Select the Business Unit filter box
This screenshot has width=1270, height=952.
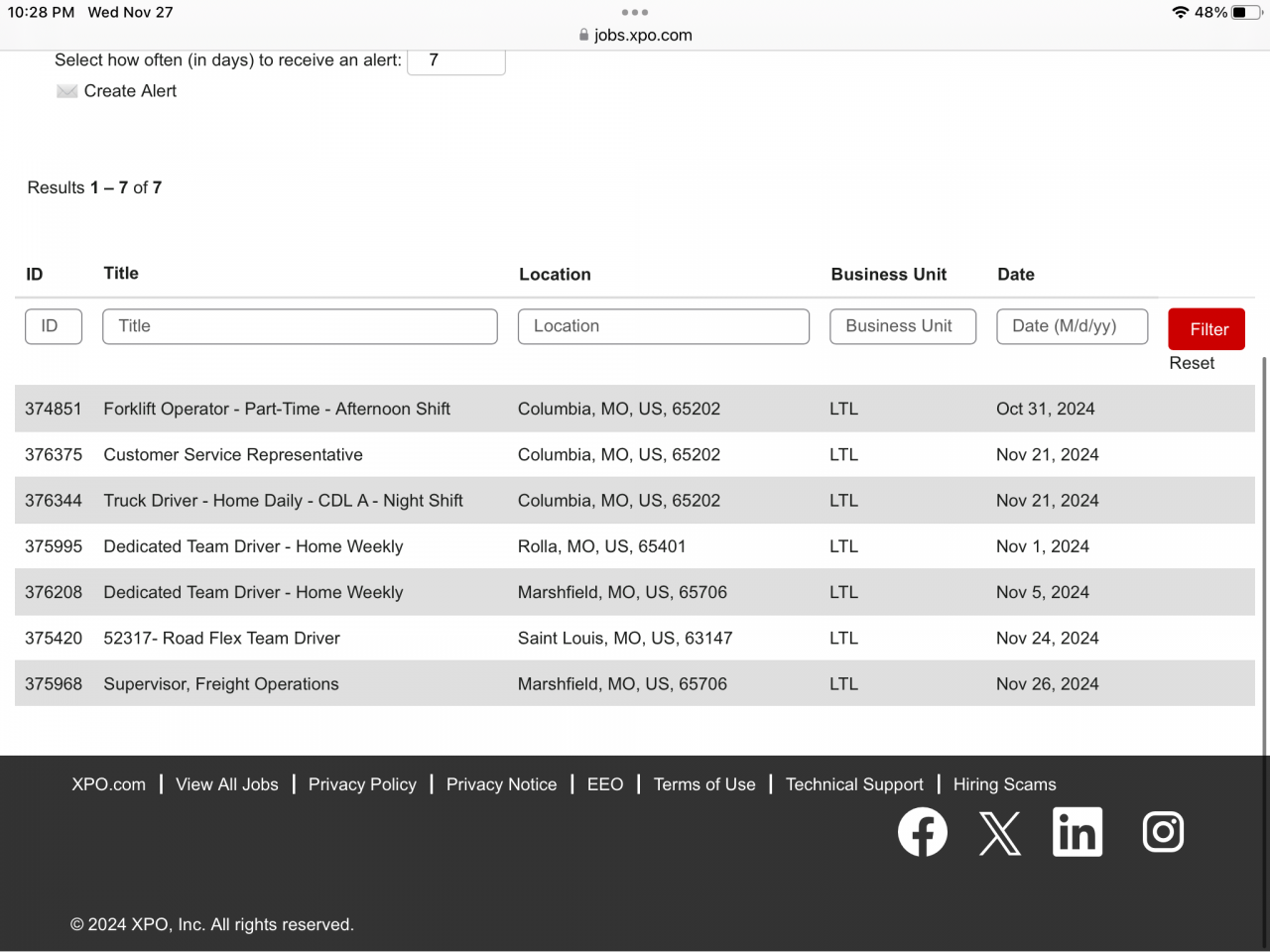(902, 326)
